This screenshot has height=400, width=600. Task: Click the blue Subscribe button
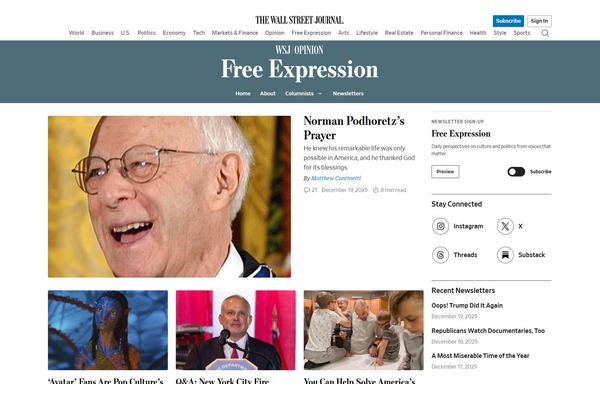tap(508, 21)
